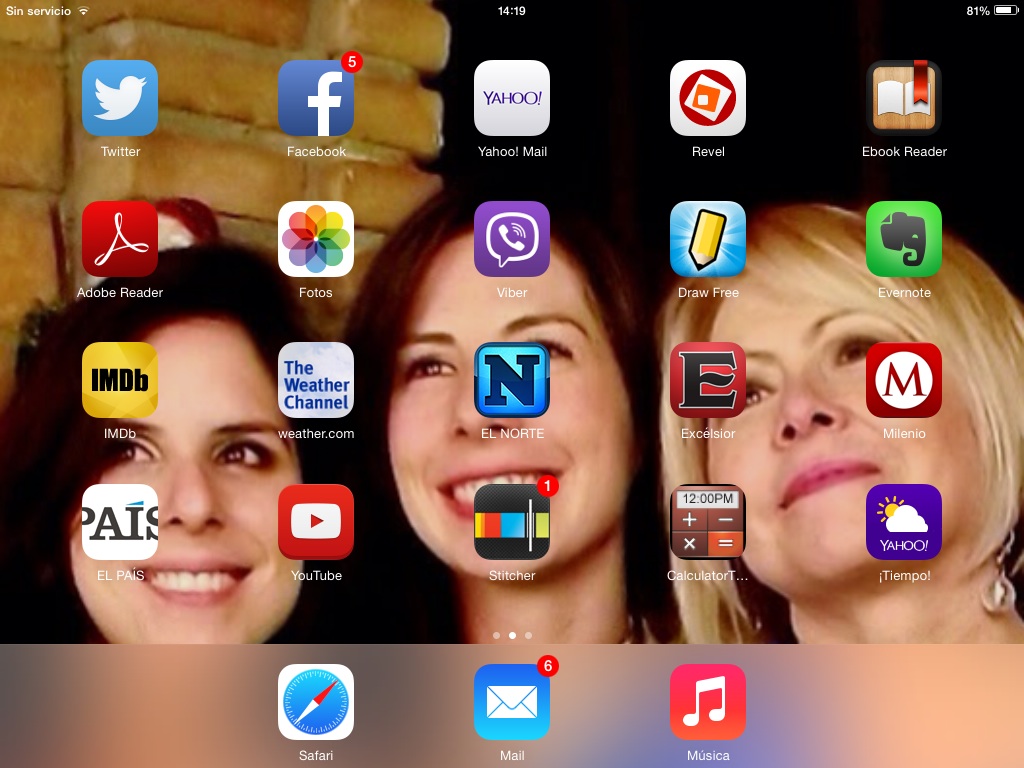
Task: Open the Draw Free app
Action: 708,239
